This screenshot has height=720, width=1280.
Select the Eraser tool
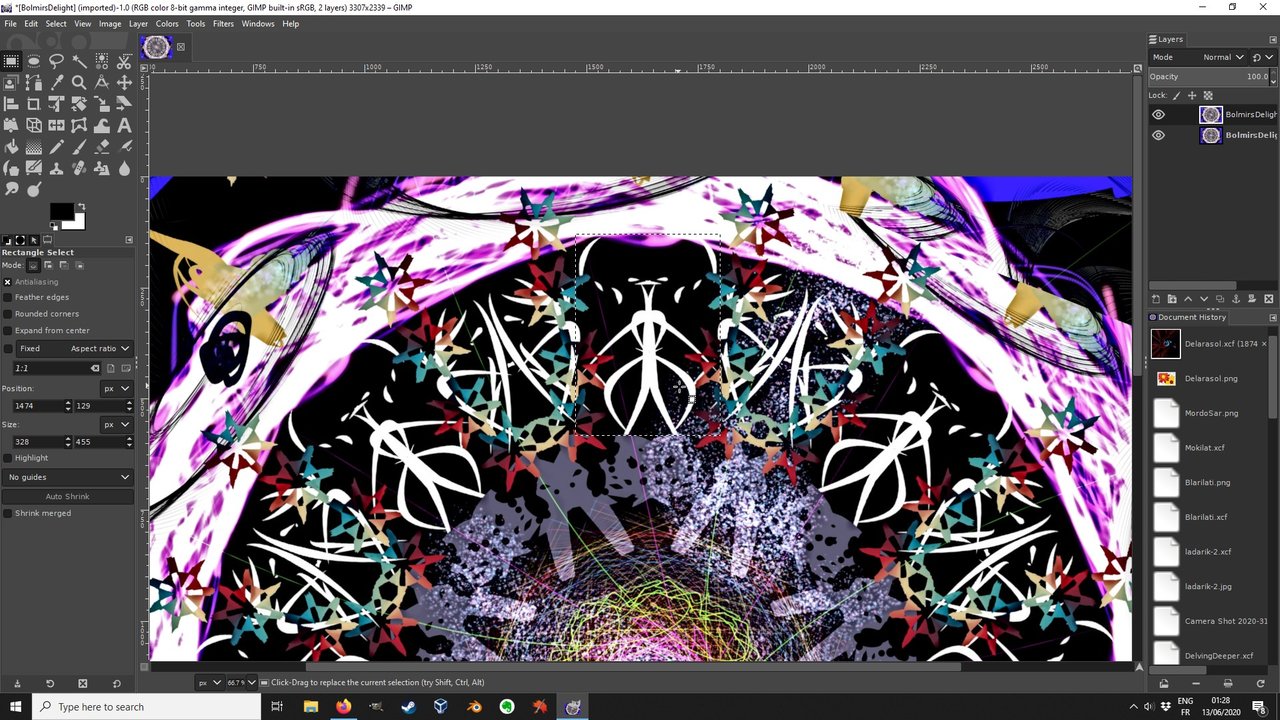(102, 147)
